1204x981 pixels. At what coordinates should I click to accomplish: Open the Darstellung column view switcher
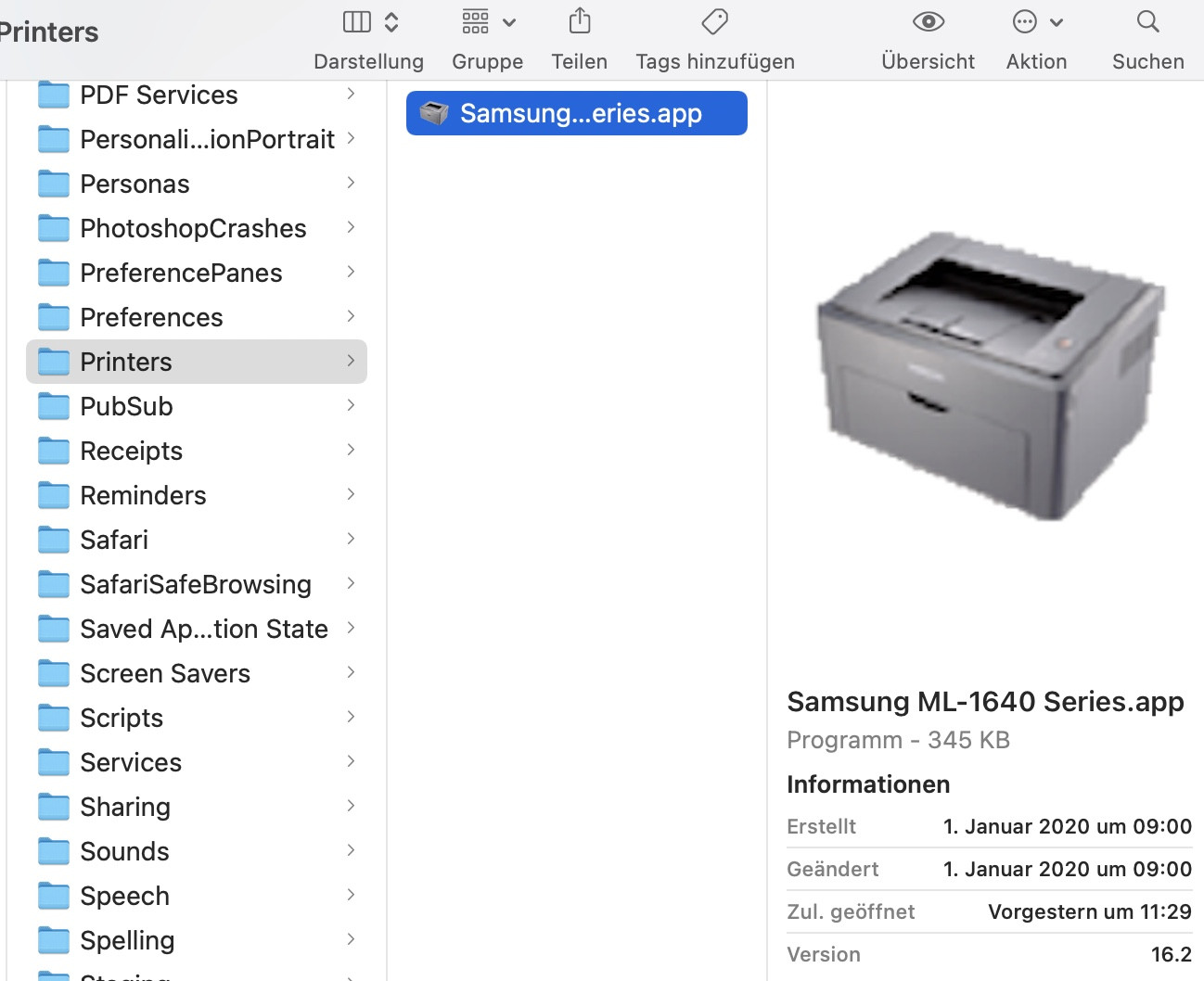[370, 21]
